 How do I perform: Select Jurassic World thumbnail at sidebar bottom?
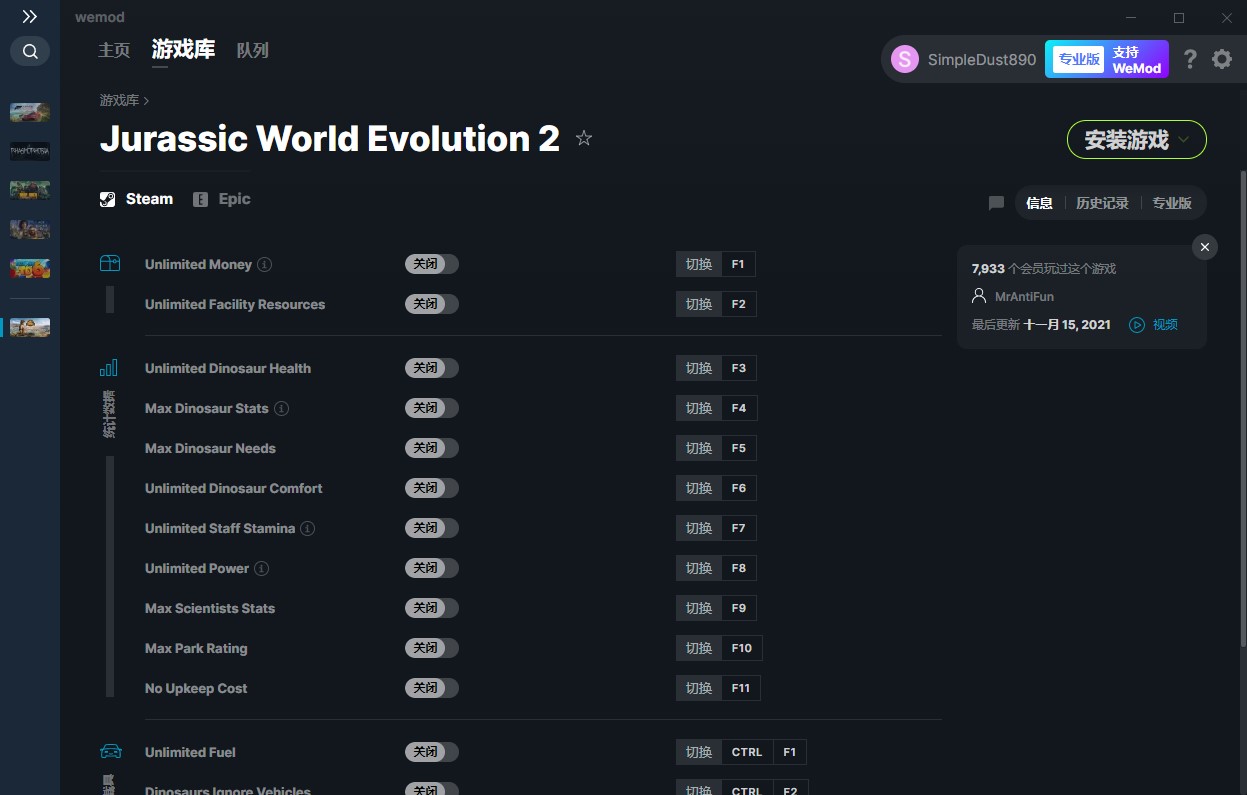tap(30, 327)
